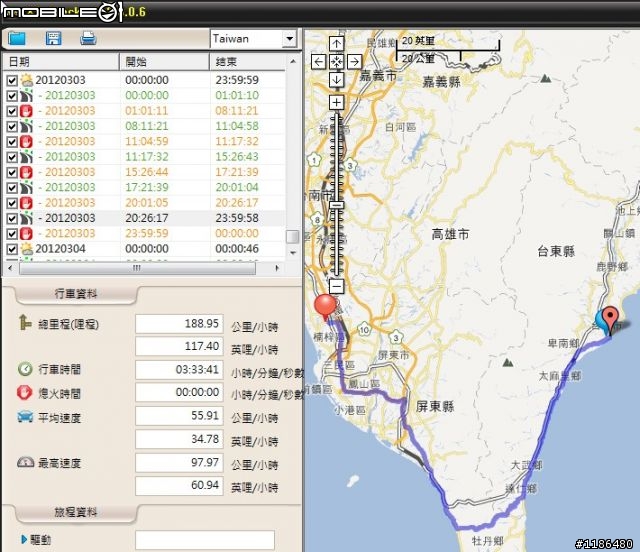Pan map right with the right arrow
Viewport: 640px width, 552px height.
pyautogui.click(x=354, y=62)
